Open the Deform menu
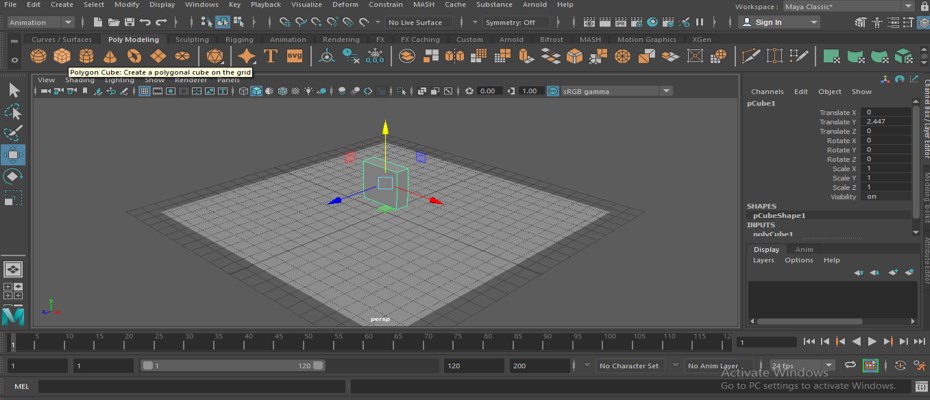 point(344,5)
